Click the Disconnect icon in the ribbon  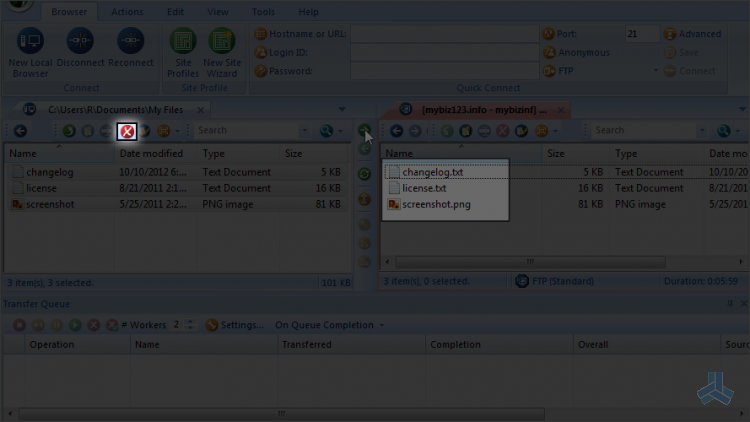coord(80,47)
